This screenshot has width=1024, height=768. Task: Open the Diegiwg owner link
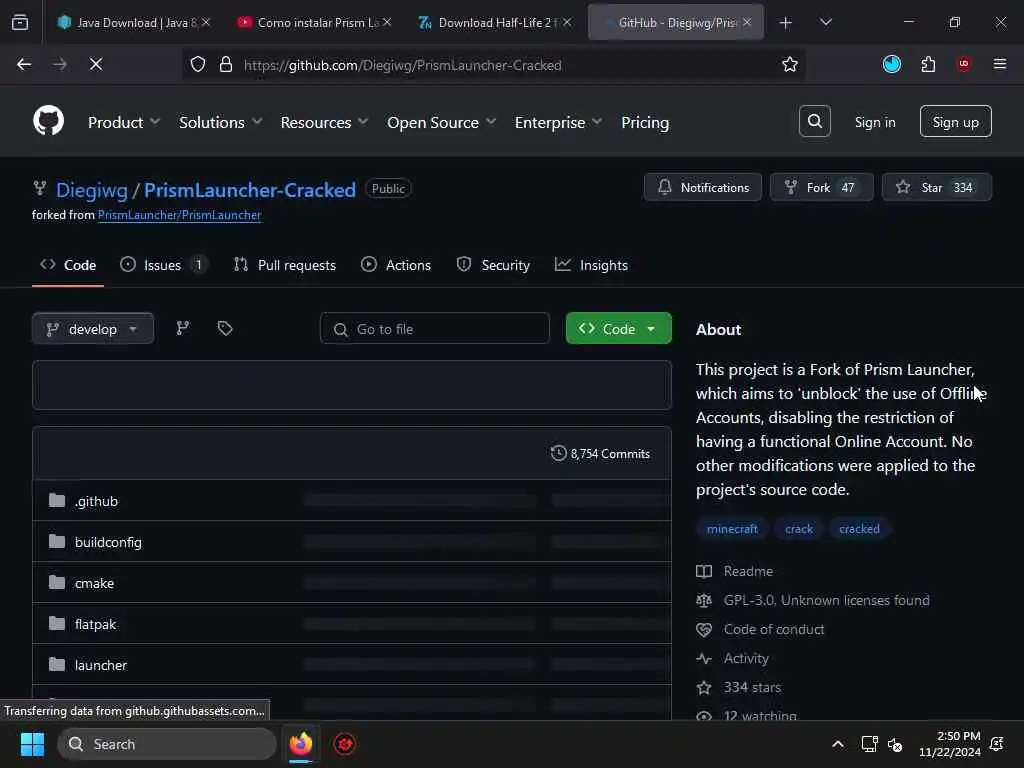(91, 189)
